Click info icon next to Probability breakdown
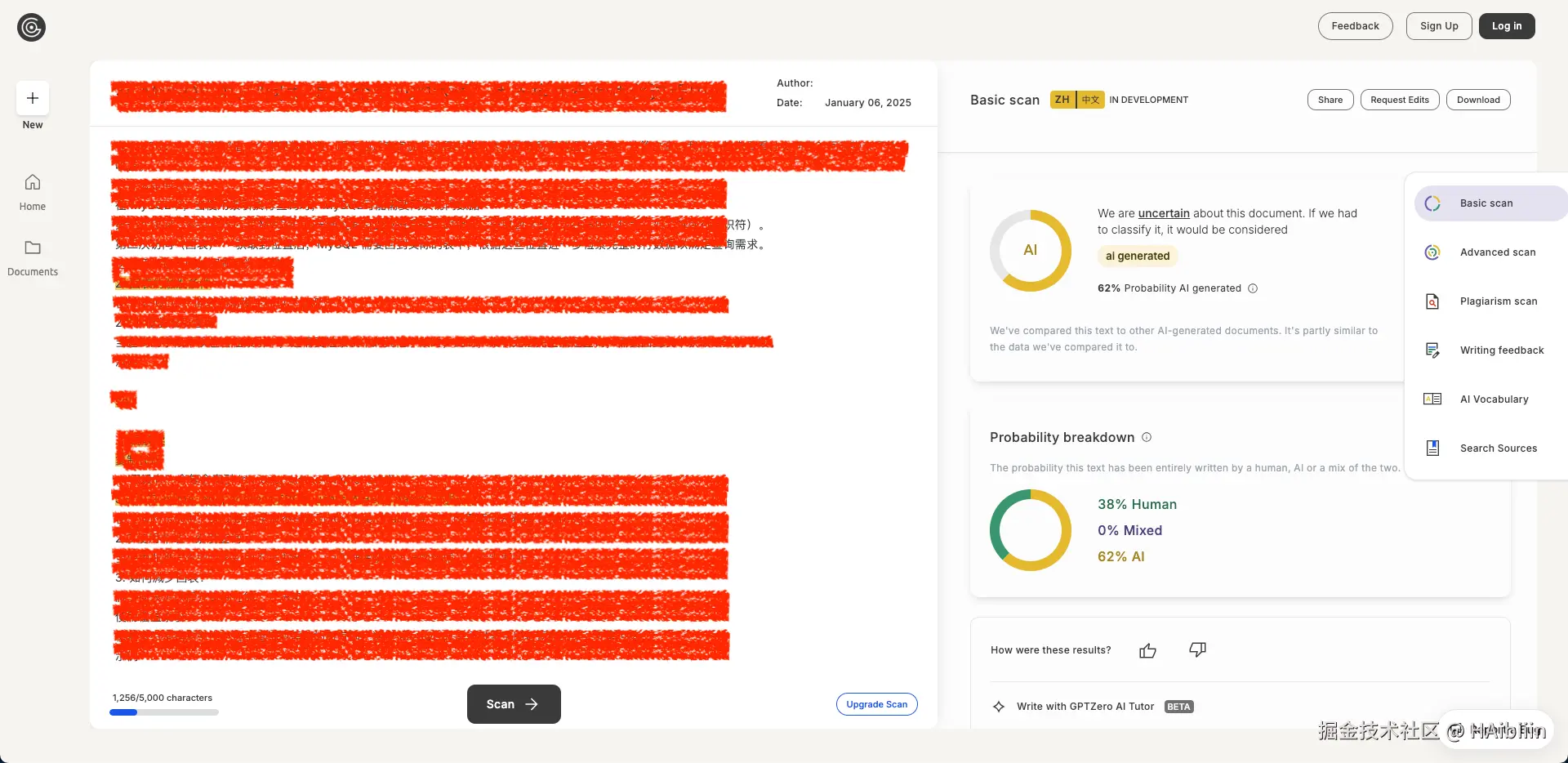Image resolution: width=1568 pixels, height=763 pixels. coord(1147,437)
